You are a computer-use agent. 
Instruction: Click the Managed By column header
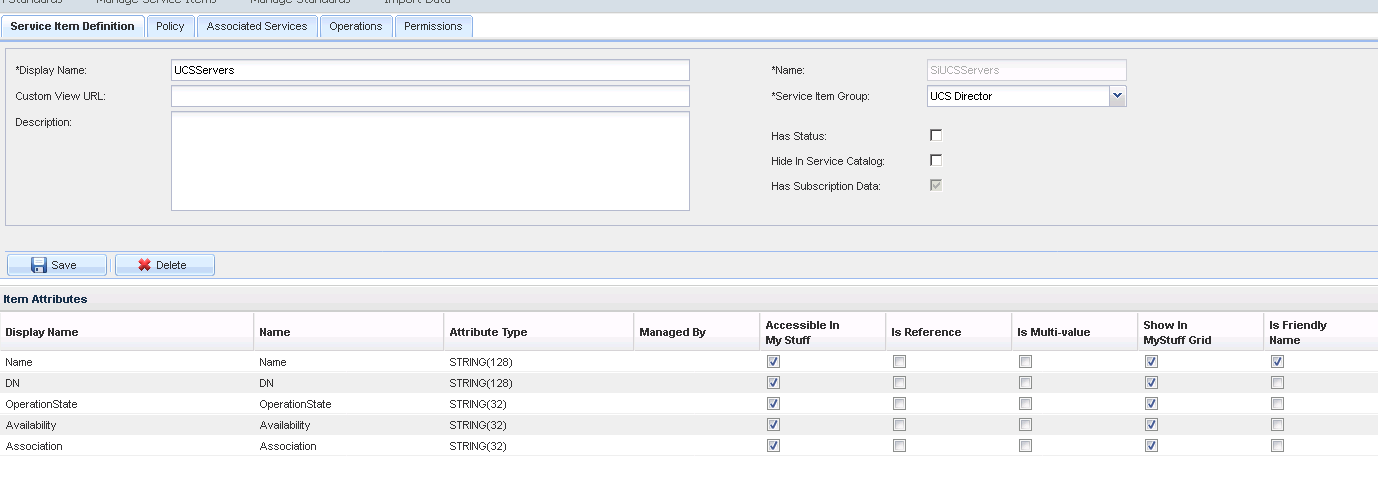[696, 332]
